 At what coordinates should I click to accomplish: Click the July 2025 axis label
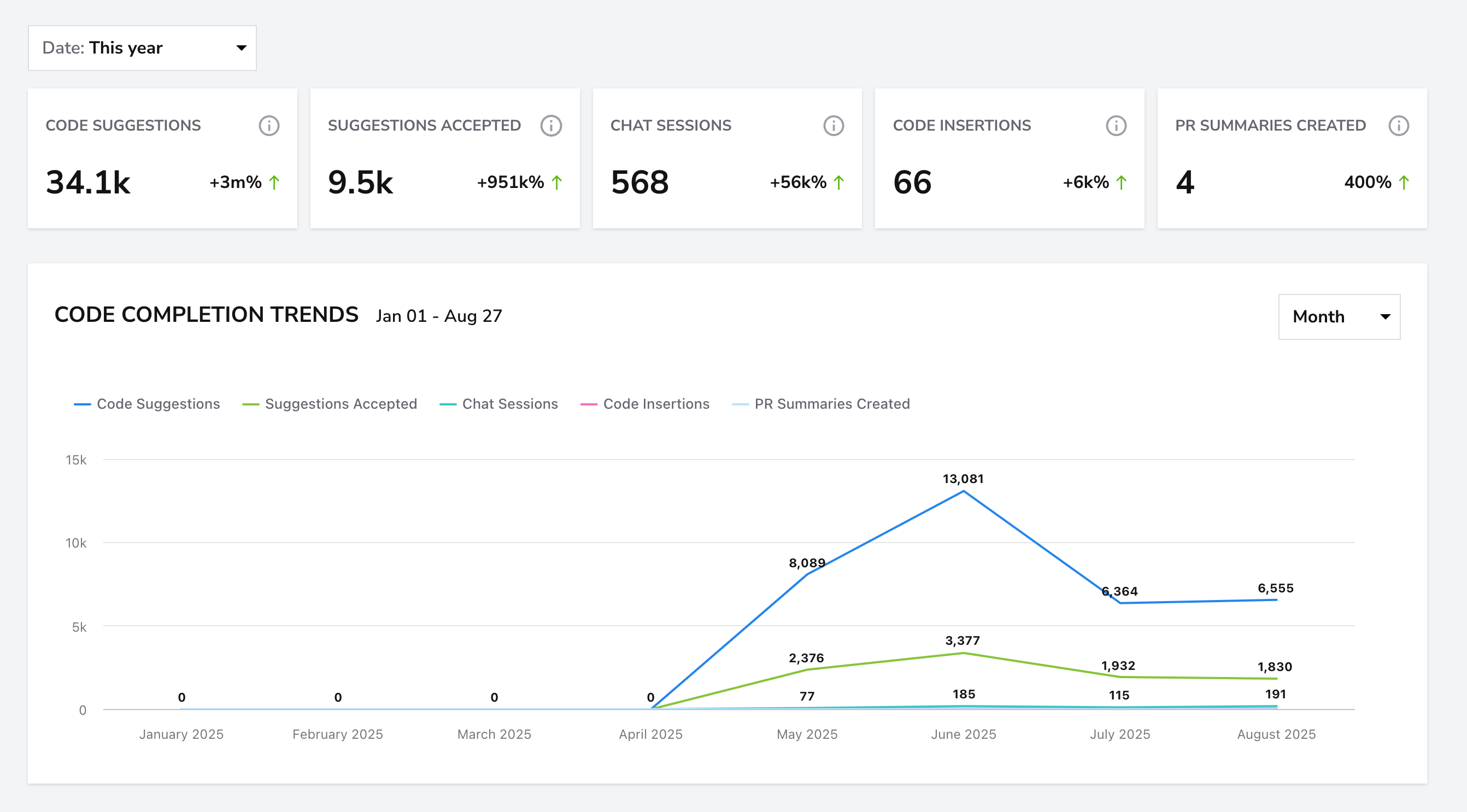1120,734
